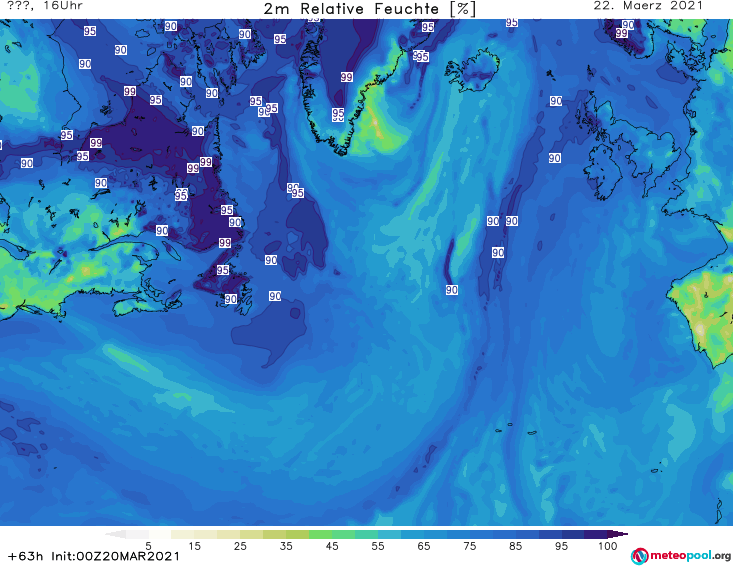Click the colorbar label '95'
The height and width of the screenshot is (566, 733).
tap(561, 546)
